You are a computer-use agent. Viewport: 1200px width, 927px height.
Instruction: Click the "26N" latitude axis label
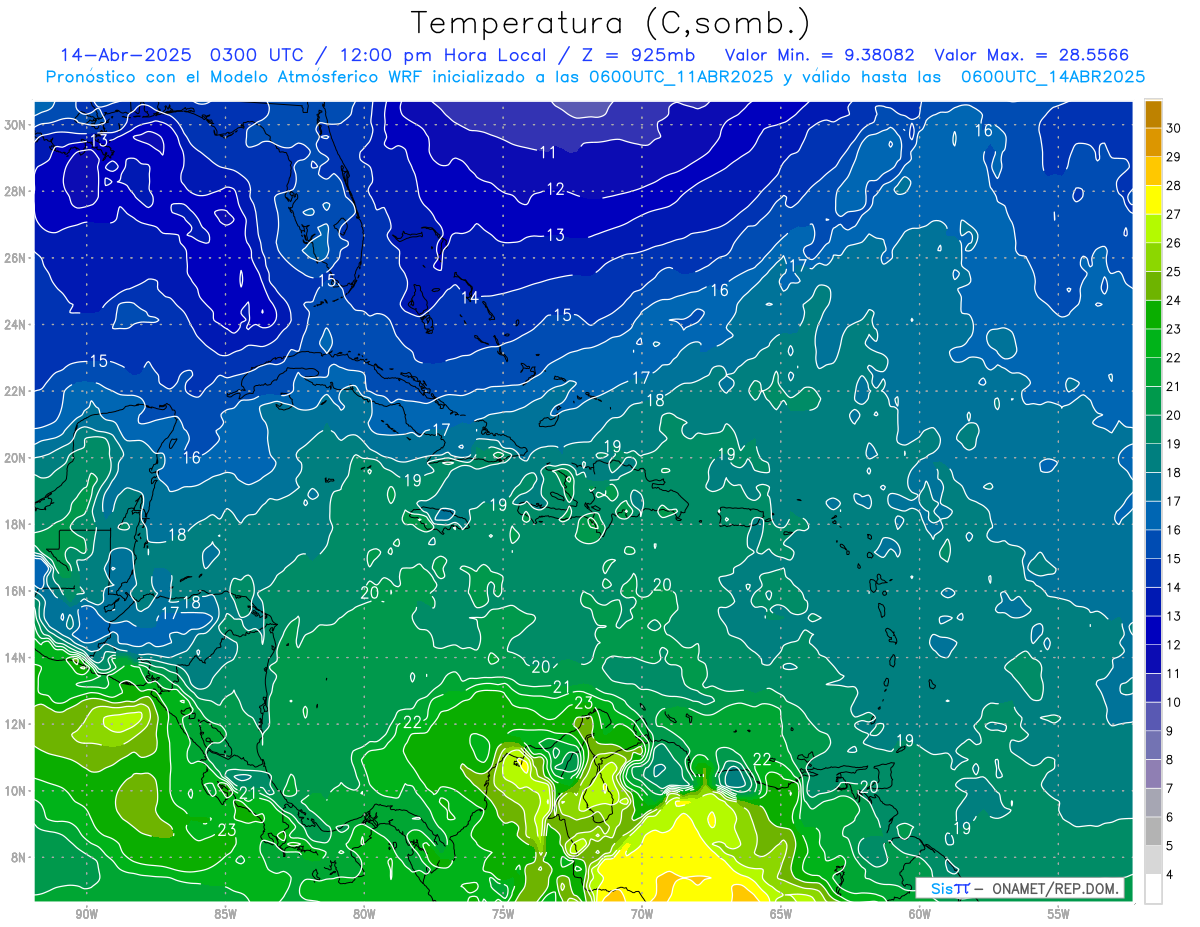16,258
